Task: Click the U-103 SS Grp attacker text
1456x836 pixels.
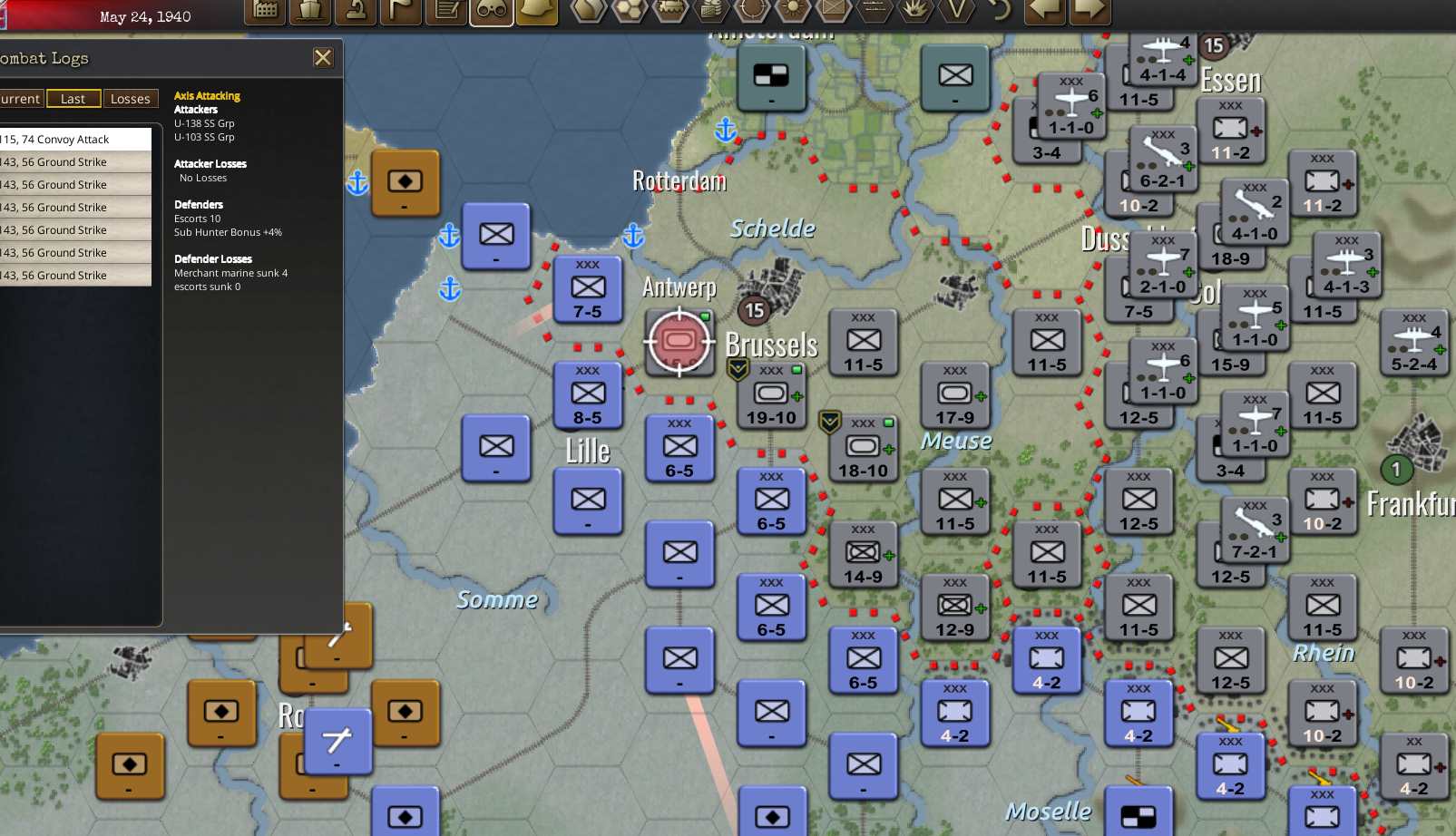Action: coord(204,137)
